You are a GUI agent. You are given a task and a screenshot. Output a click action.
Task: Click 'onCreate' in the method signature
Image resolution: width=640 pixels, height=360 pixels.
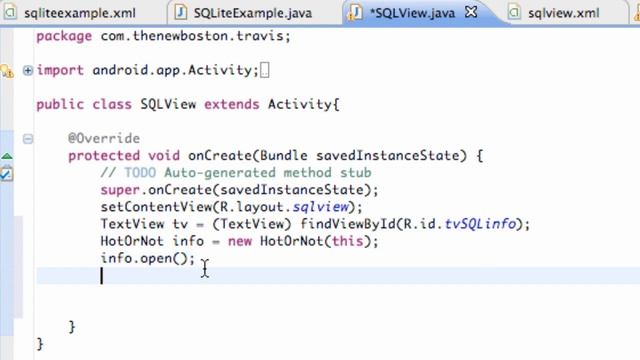(x=220, y=156)
